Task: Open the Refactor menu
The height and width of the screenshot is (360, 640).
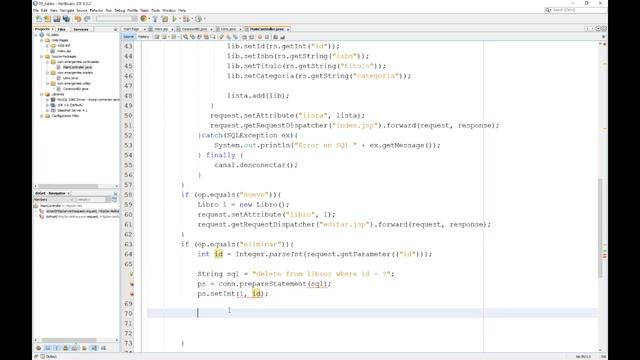Action: pos(96,10)
